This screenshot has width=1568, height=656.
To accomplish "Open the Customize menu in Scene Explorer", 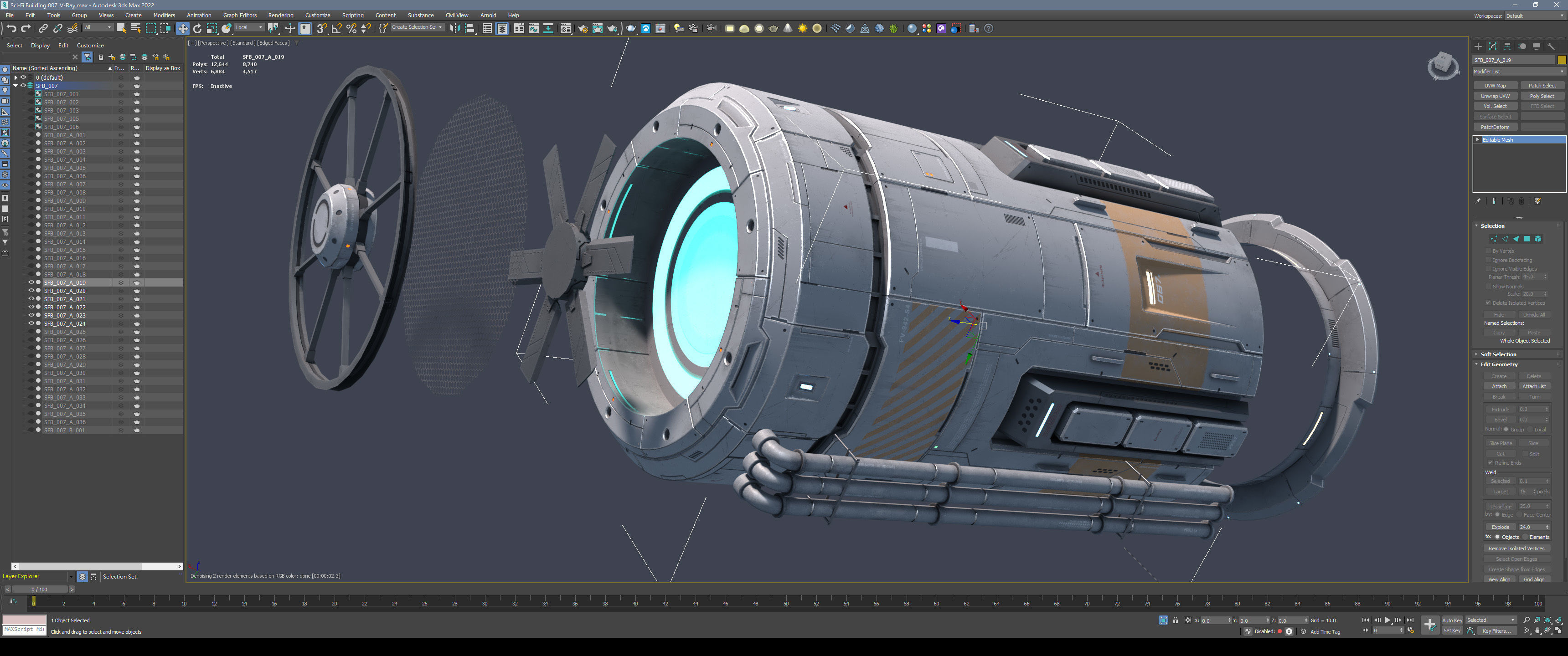I will 90,46.
